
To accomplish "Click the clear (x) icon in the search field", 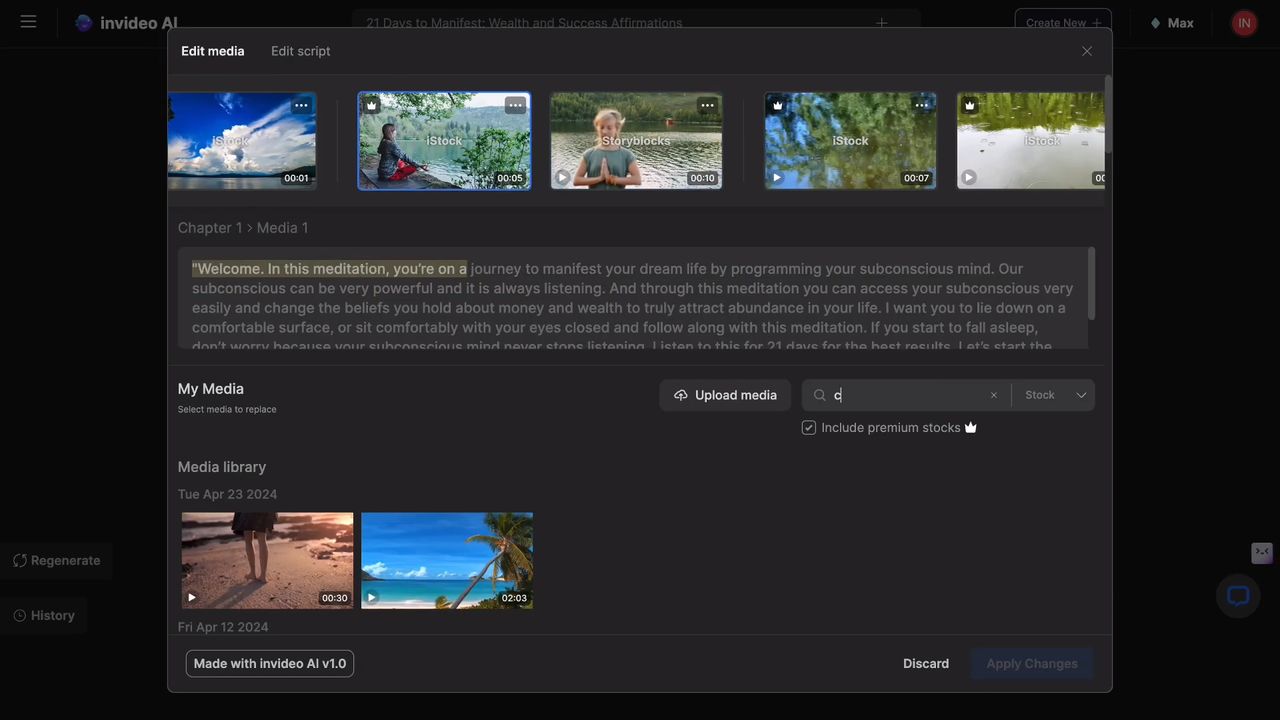I will coord(993,395).
